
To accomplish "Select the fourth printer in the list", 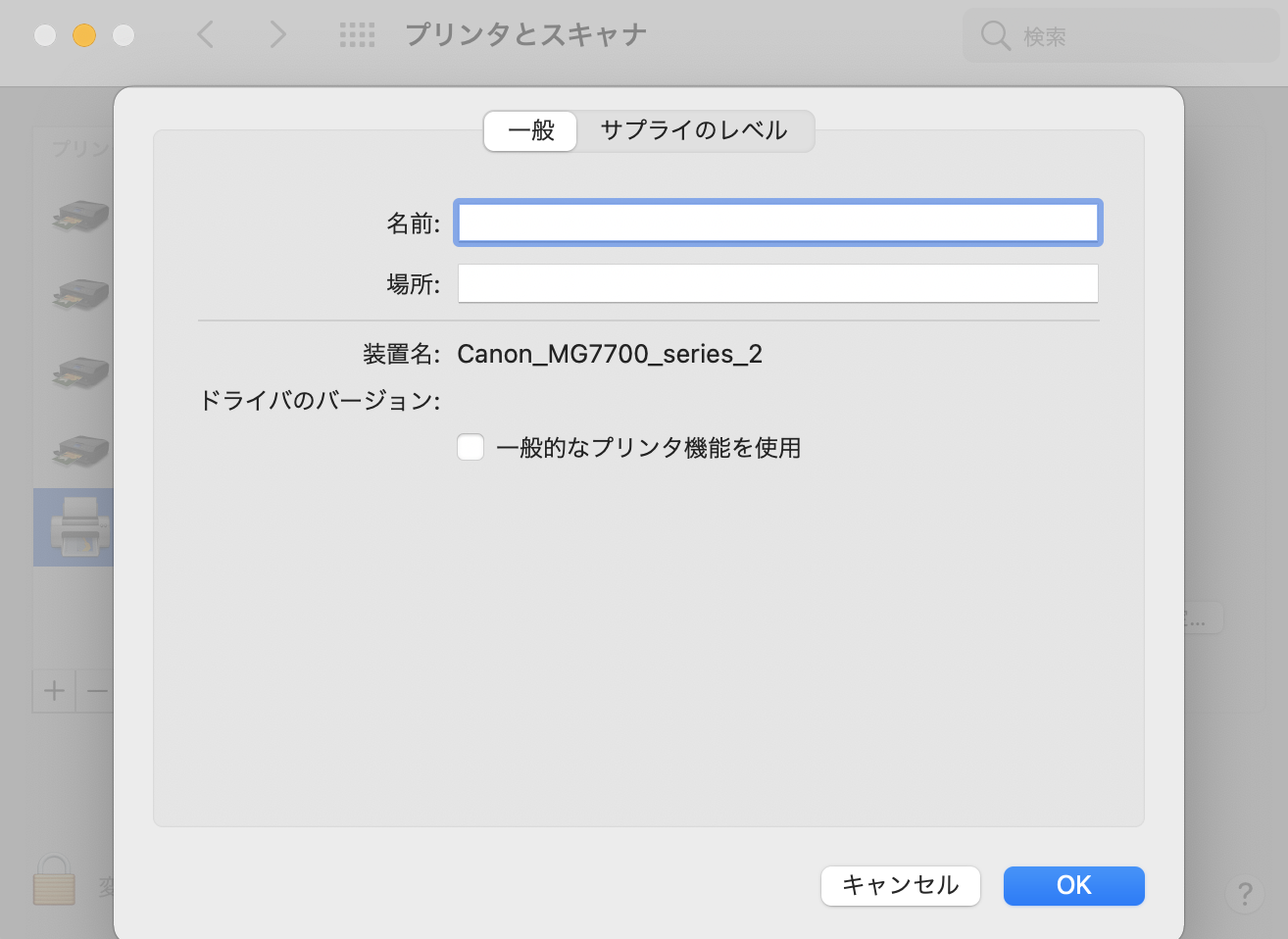I will point(80,450).
